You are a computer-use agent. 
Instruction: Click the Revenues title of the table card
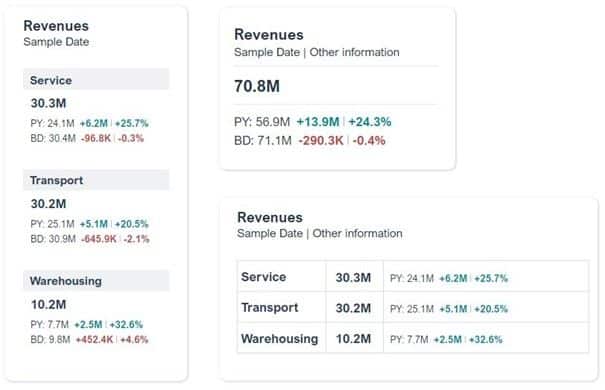tap(270, 217)
